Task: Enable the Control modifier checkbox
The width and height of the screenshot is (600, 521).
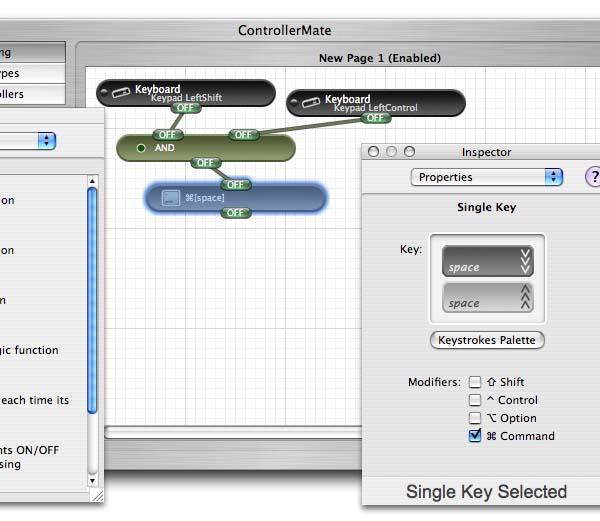Action: [475, 400]
